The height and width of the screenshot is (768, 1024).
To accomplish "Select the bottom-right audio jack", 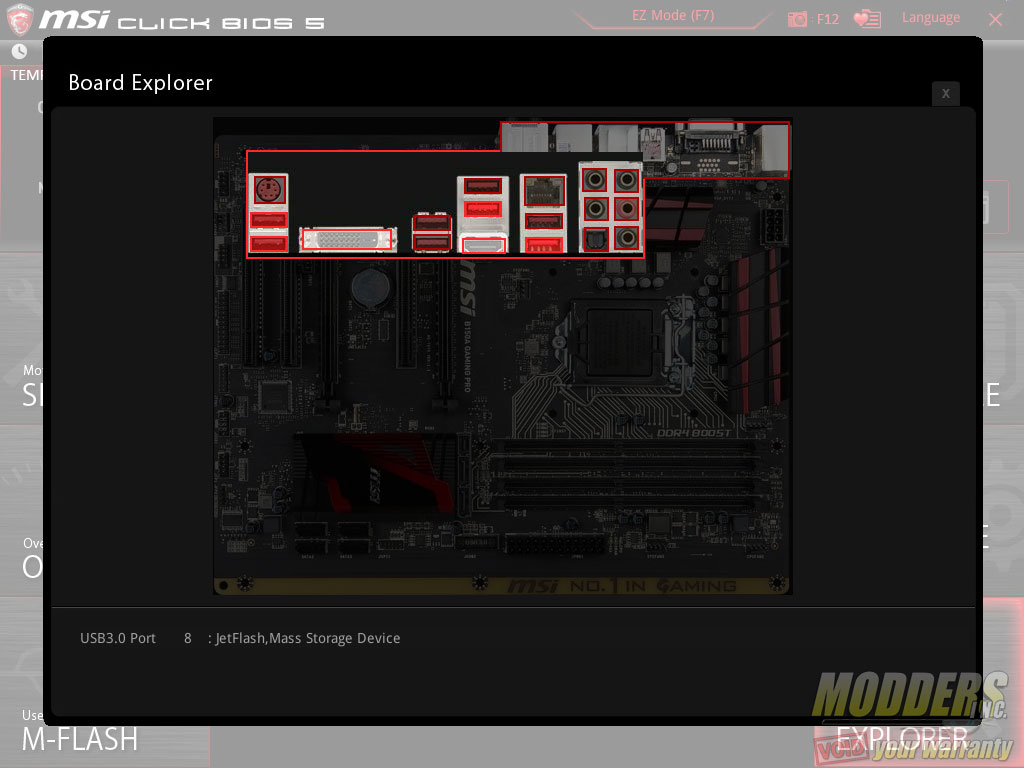I will [626, 239].
